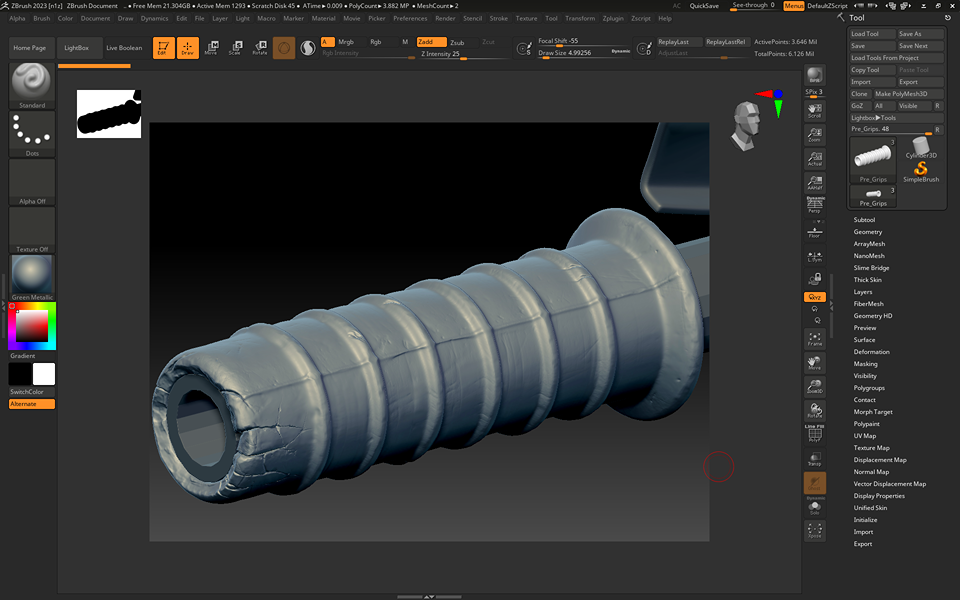Select the Rotate transform tool
The height and width of the screenshot is (600, 960).
pyautogui.click(x=260, y=47)
